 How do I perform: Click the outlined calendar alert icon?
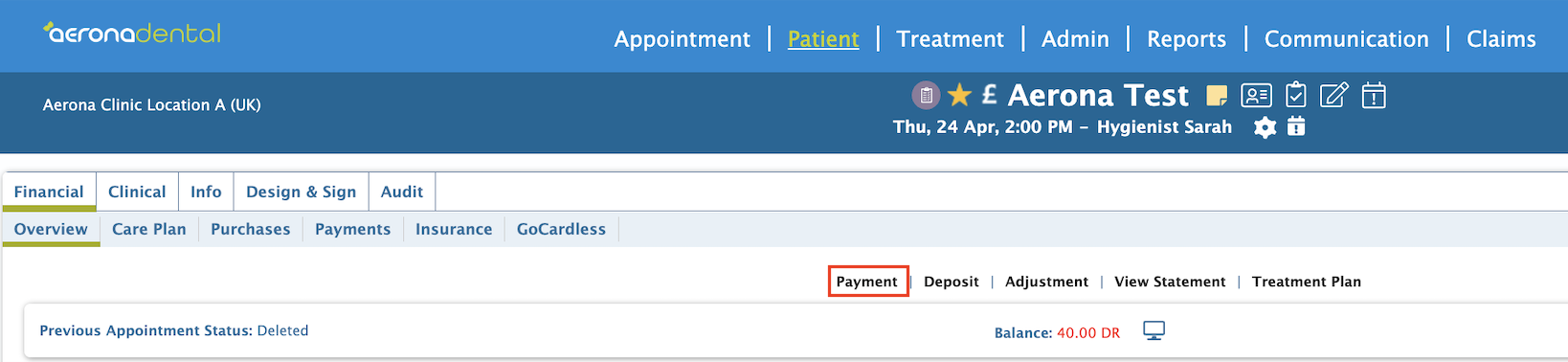point(1374,95)
